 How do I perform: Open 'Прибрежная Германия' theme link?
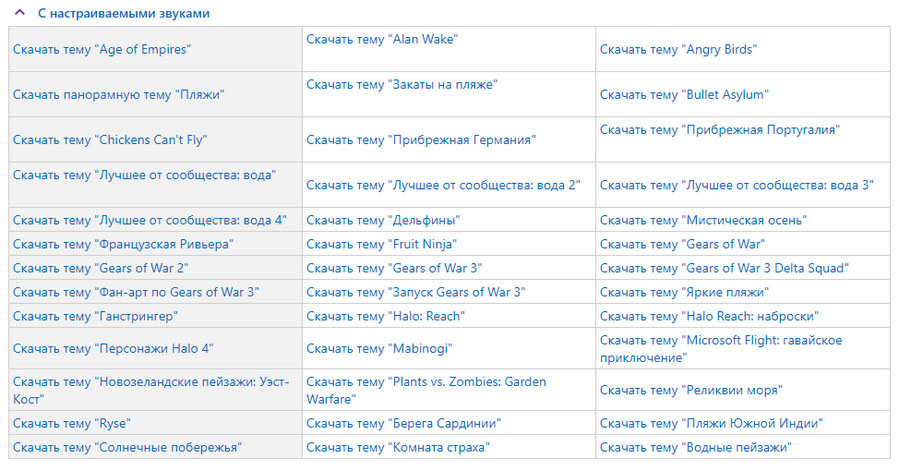[421, 140]
